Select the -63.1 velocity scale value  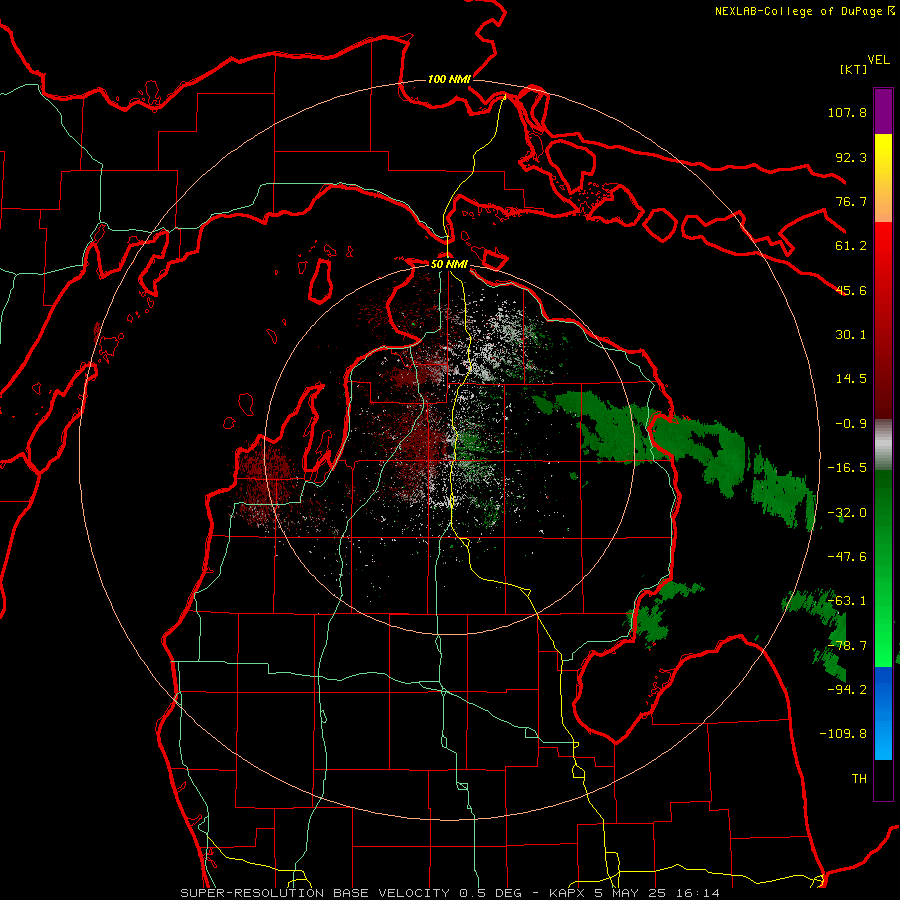click(847, 601)
